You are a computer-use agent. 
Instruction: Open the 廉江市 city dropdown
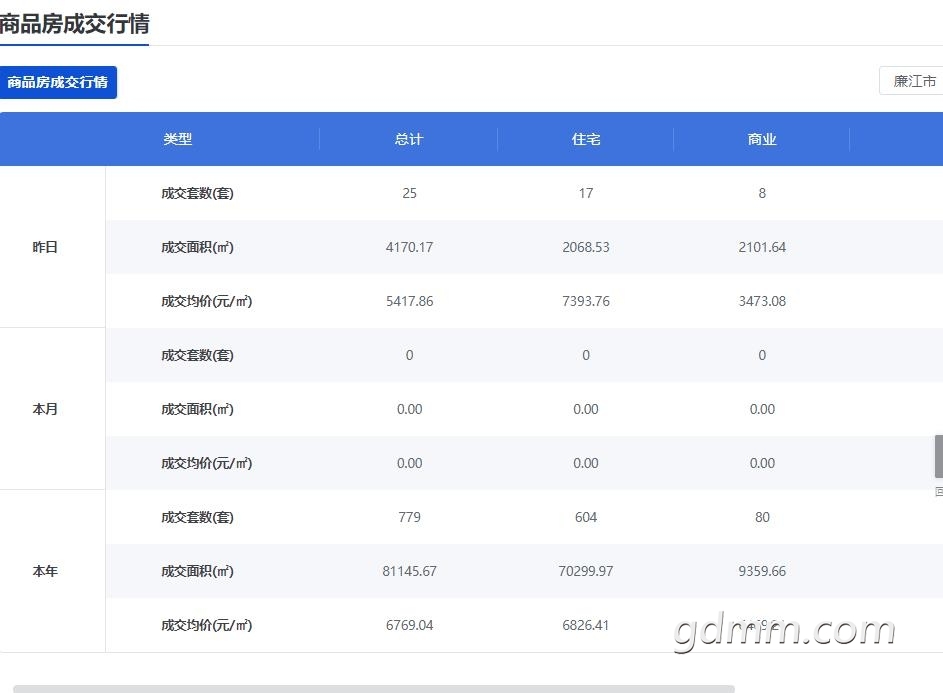(912, 81)
